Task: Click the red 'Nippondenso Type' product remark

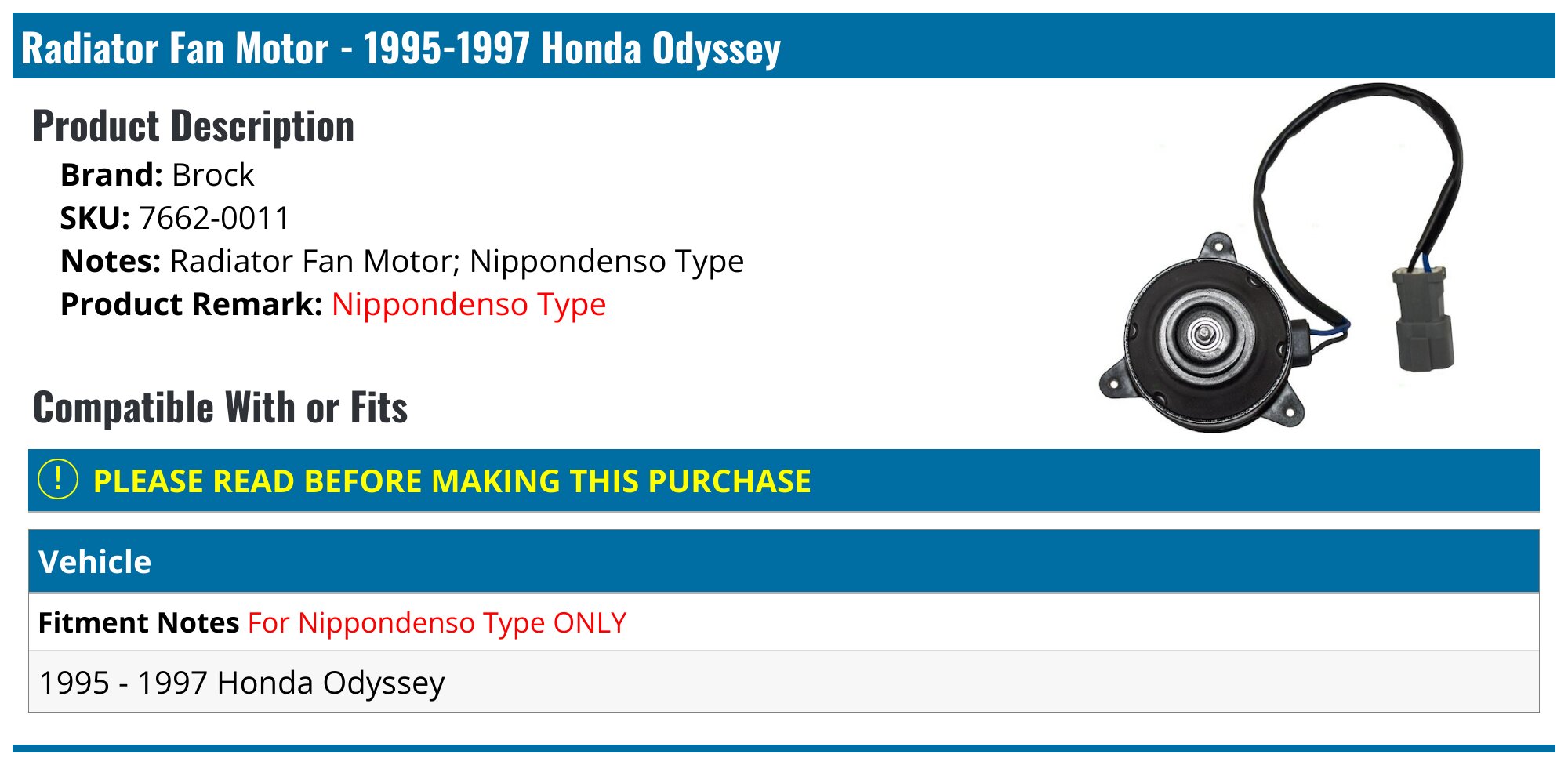Action: click(468, 304)
